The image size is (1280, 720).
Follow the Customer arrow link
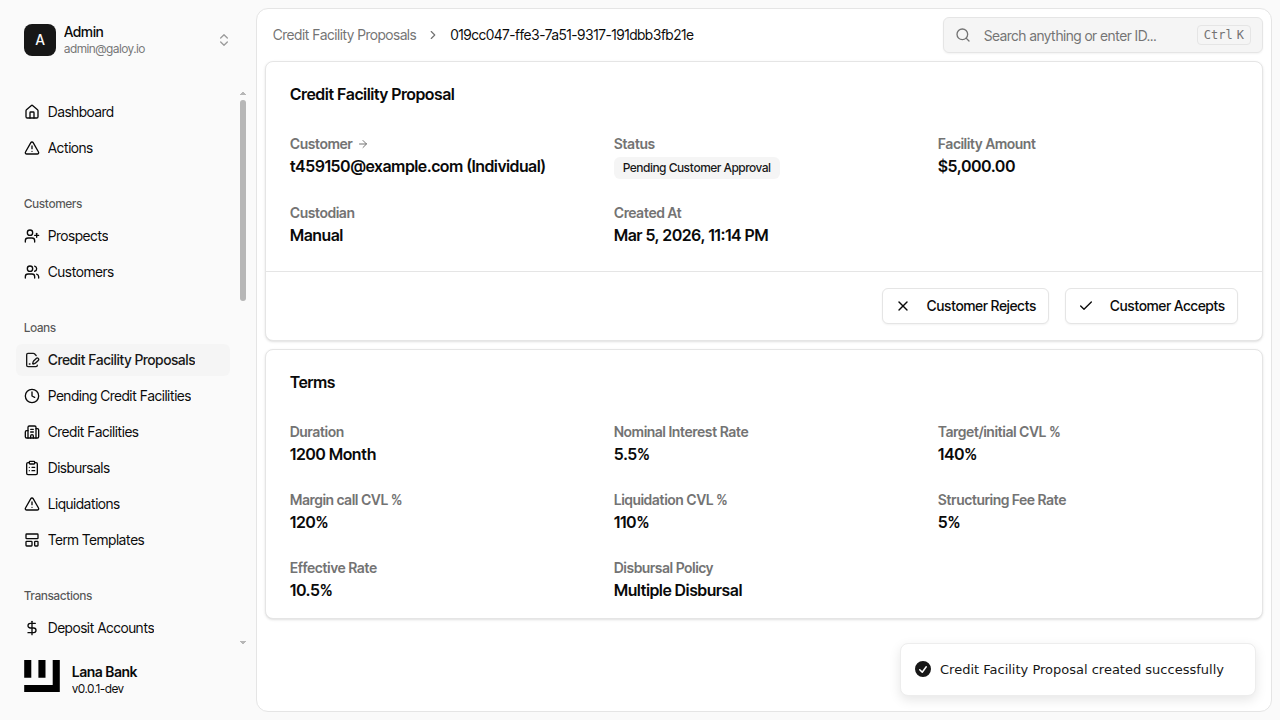(363, 144)
